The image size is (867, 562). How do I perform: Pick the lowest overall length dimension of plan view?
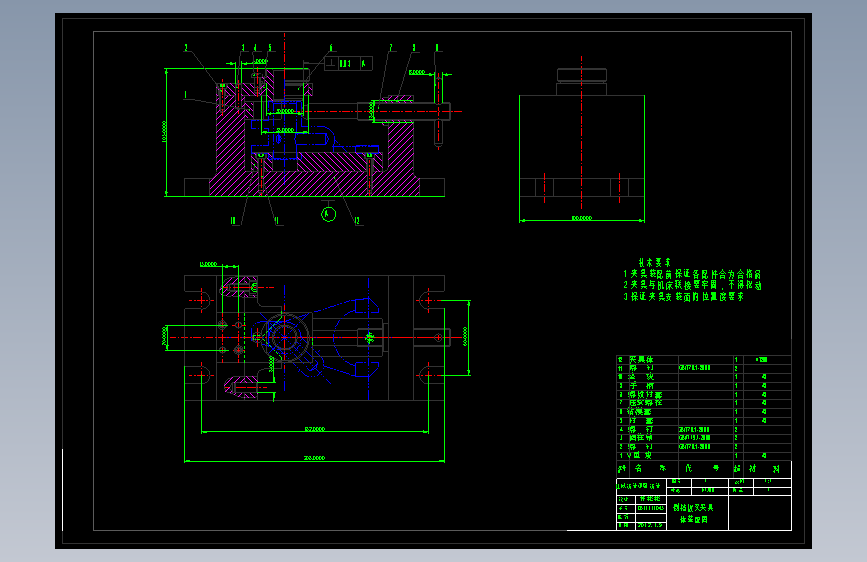click(x=314, y=458)
